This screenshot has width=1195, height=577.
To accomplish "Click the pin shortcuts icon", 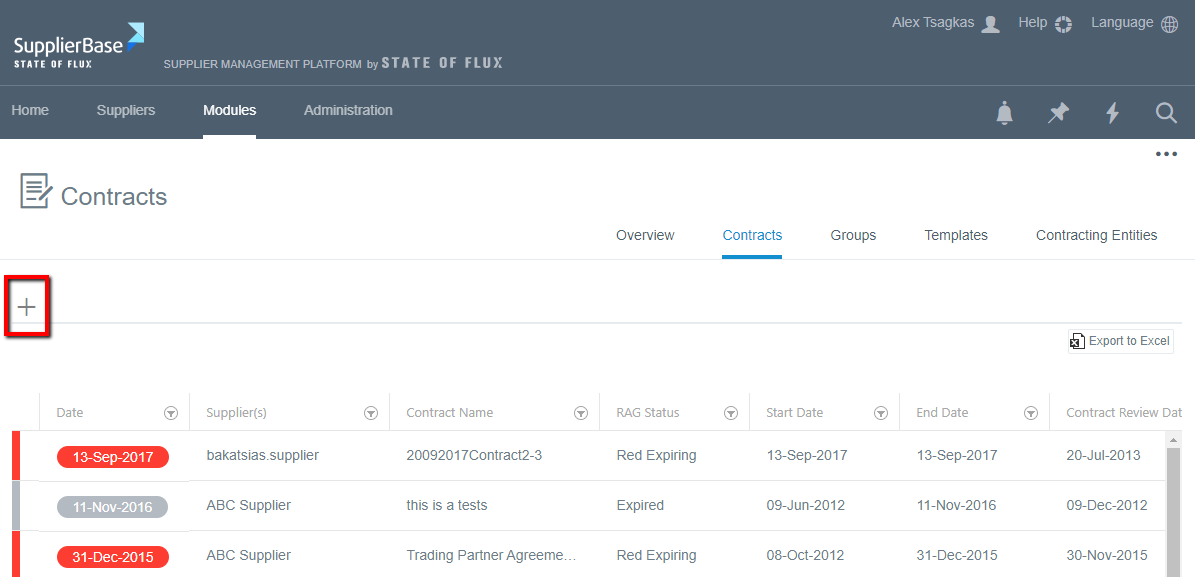I will (x=1058, y=113).
